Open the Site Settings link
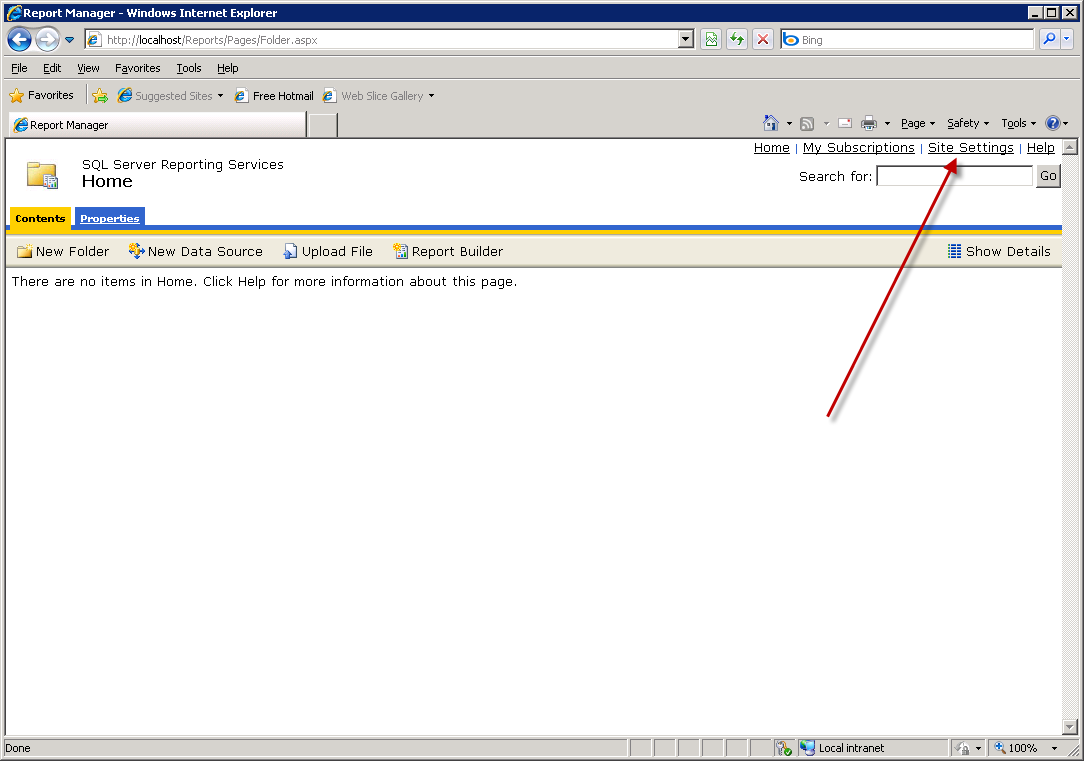The image size is (1084, 761). click(x=970, y=148)
